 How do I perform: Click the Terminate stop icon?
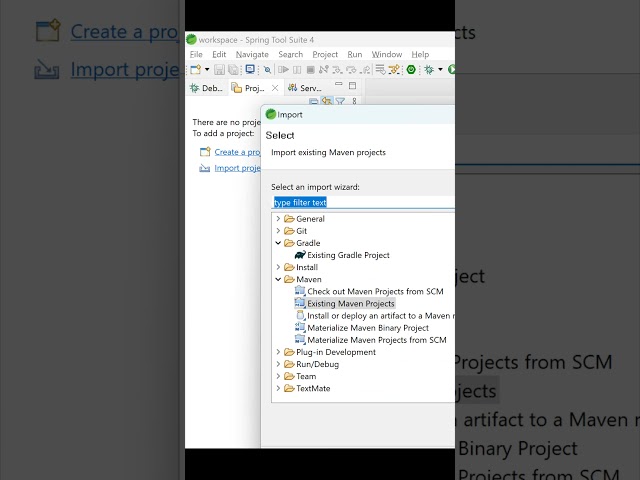[x=311, y=70]
